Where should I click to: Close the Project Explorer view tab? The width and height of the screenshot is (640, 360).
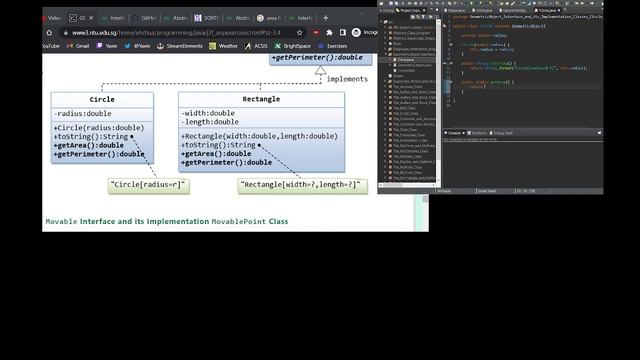click(424, 10)
